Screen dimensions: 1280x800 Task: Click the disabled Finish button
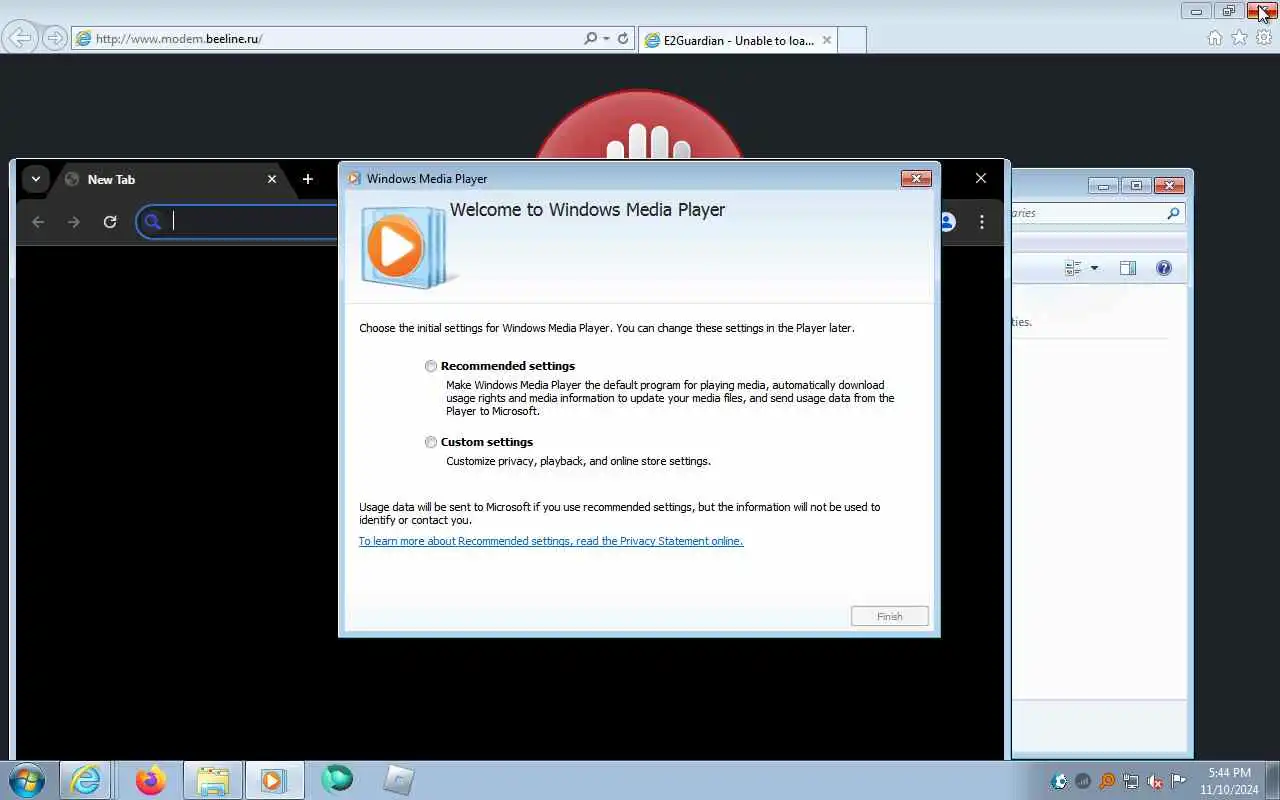pyautogui.click(x=890, y=616)
